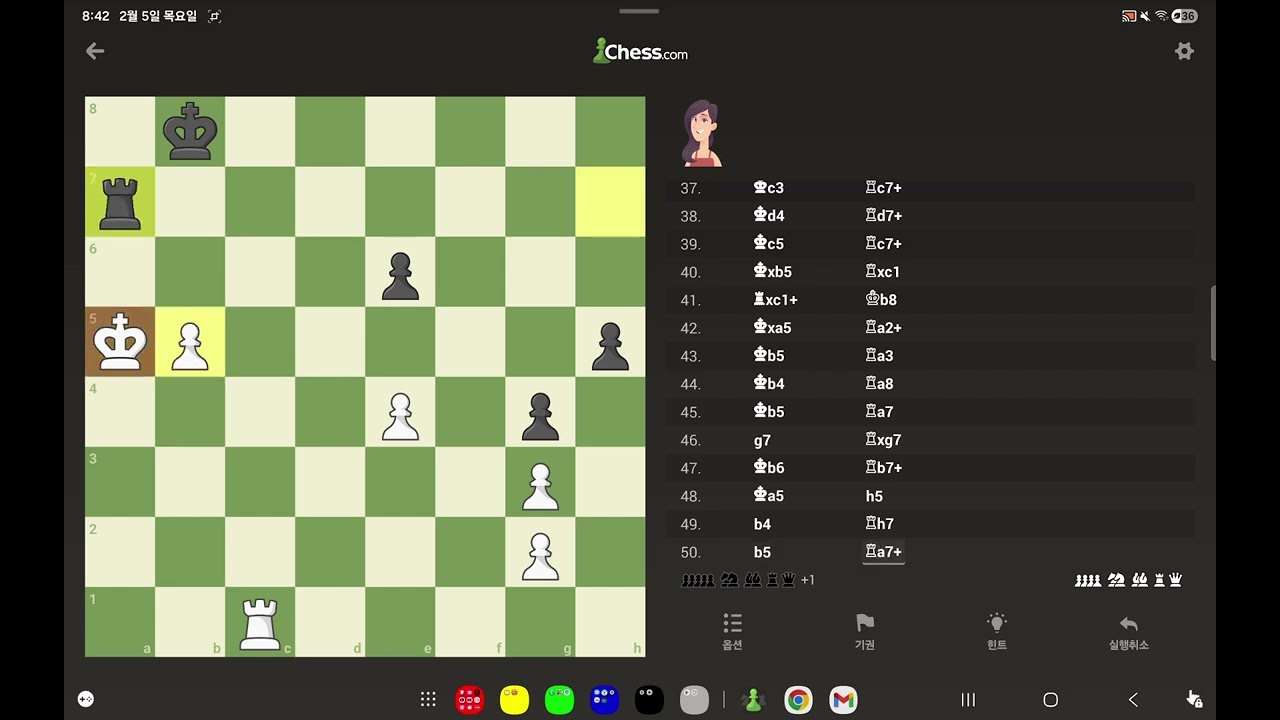Jump to move 40 white's Kxb5
1280x720 pixels.
772,272
